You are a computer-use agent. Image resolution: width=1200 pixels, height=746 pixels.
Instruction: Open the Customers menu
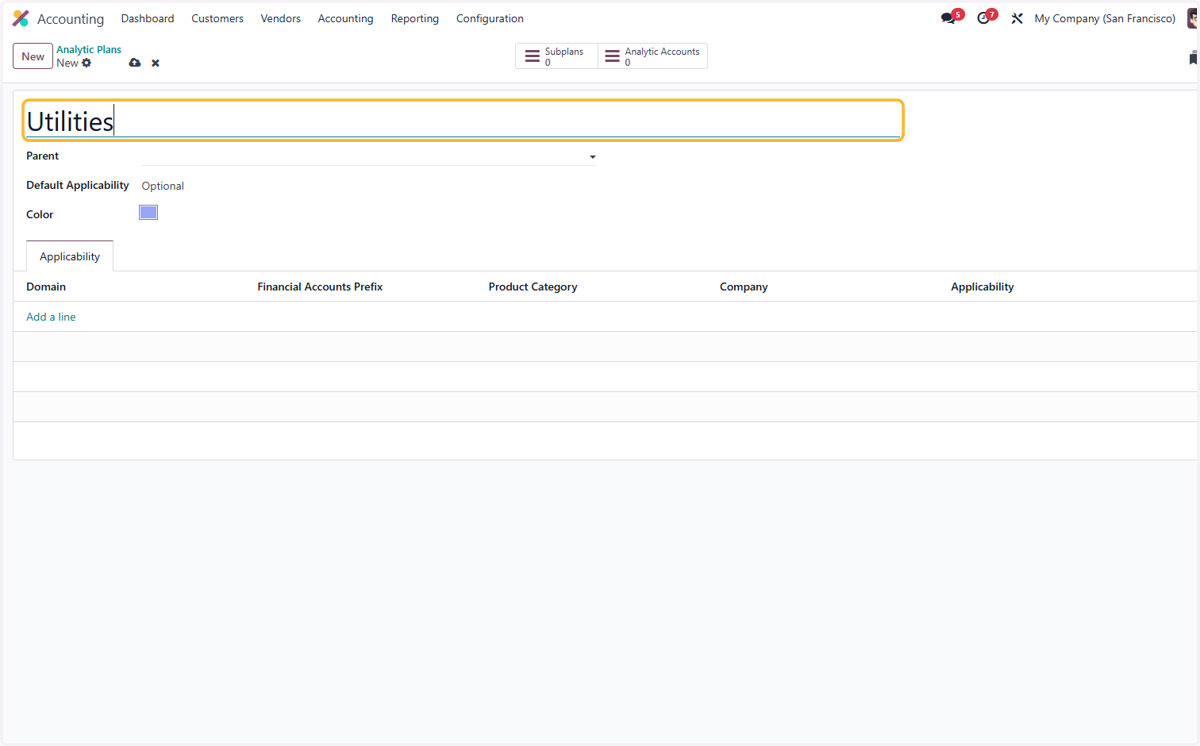click(217, 19)
